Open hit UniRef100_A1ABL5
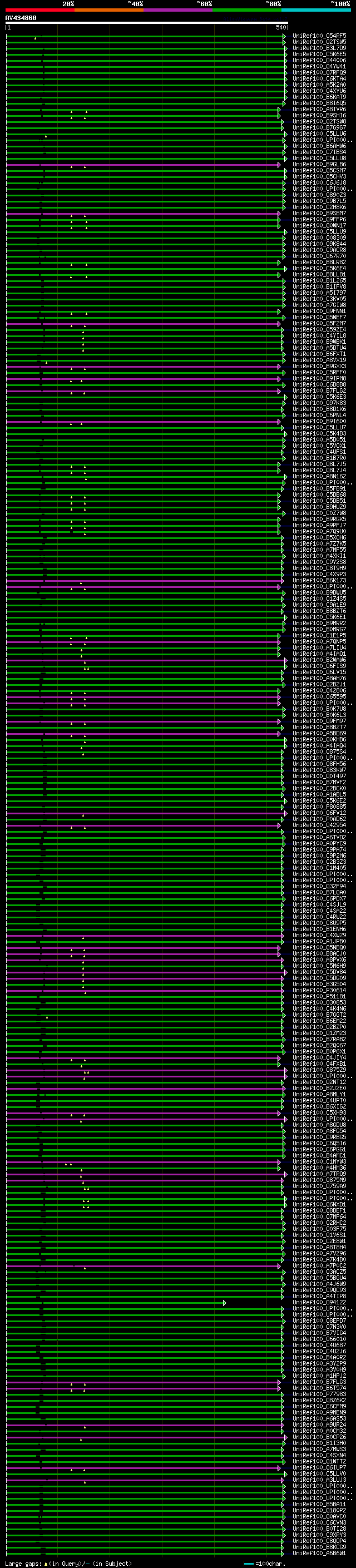The height and width of the screenshot is (1568, 356). point(319,794)
